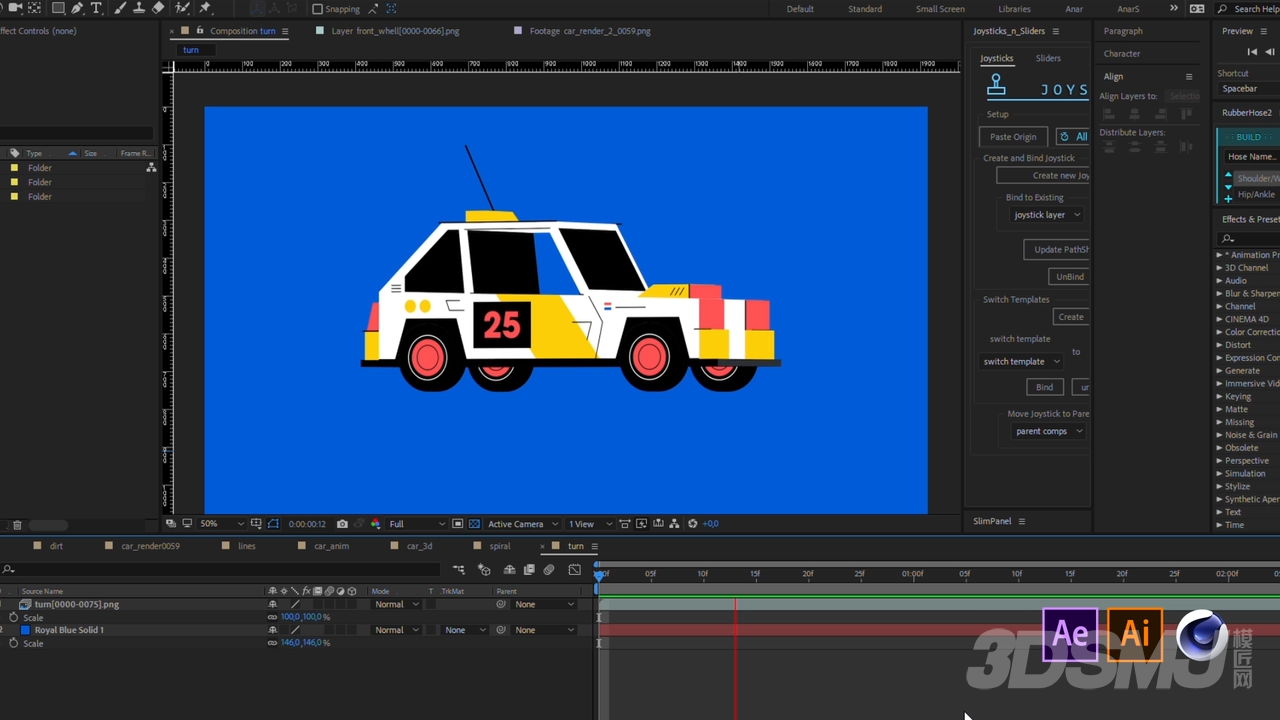Viewport: 1280px width, 720px height.
Task: Select the Unified Camera tool
Action: pyautogui.click(x=14, y=8)
